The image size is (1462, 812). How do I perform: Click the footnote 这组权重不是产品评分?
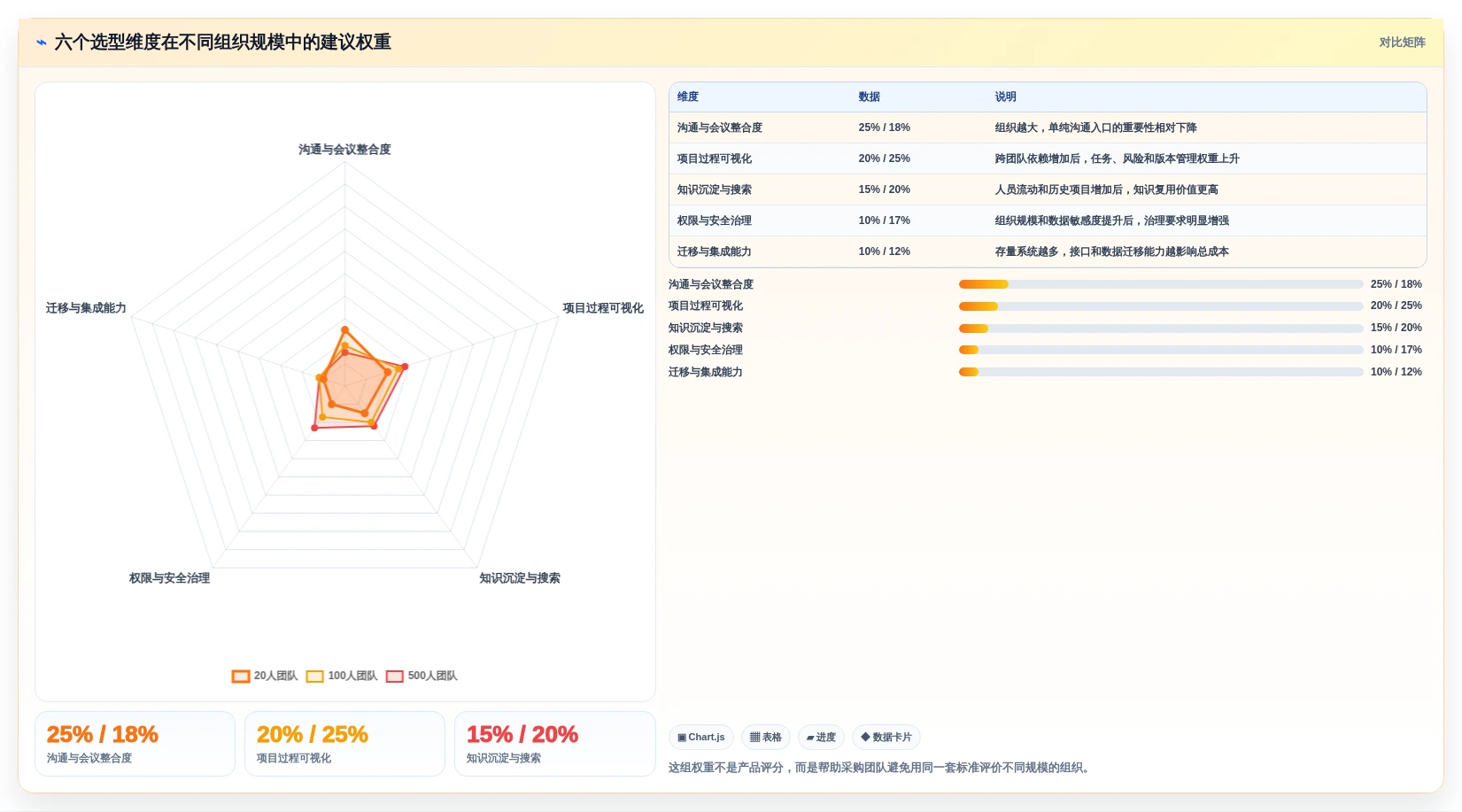click(x=881, y=768)
